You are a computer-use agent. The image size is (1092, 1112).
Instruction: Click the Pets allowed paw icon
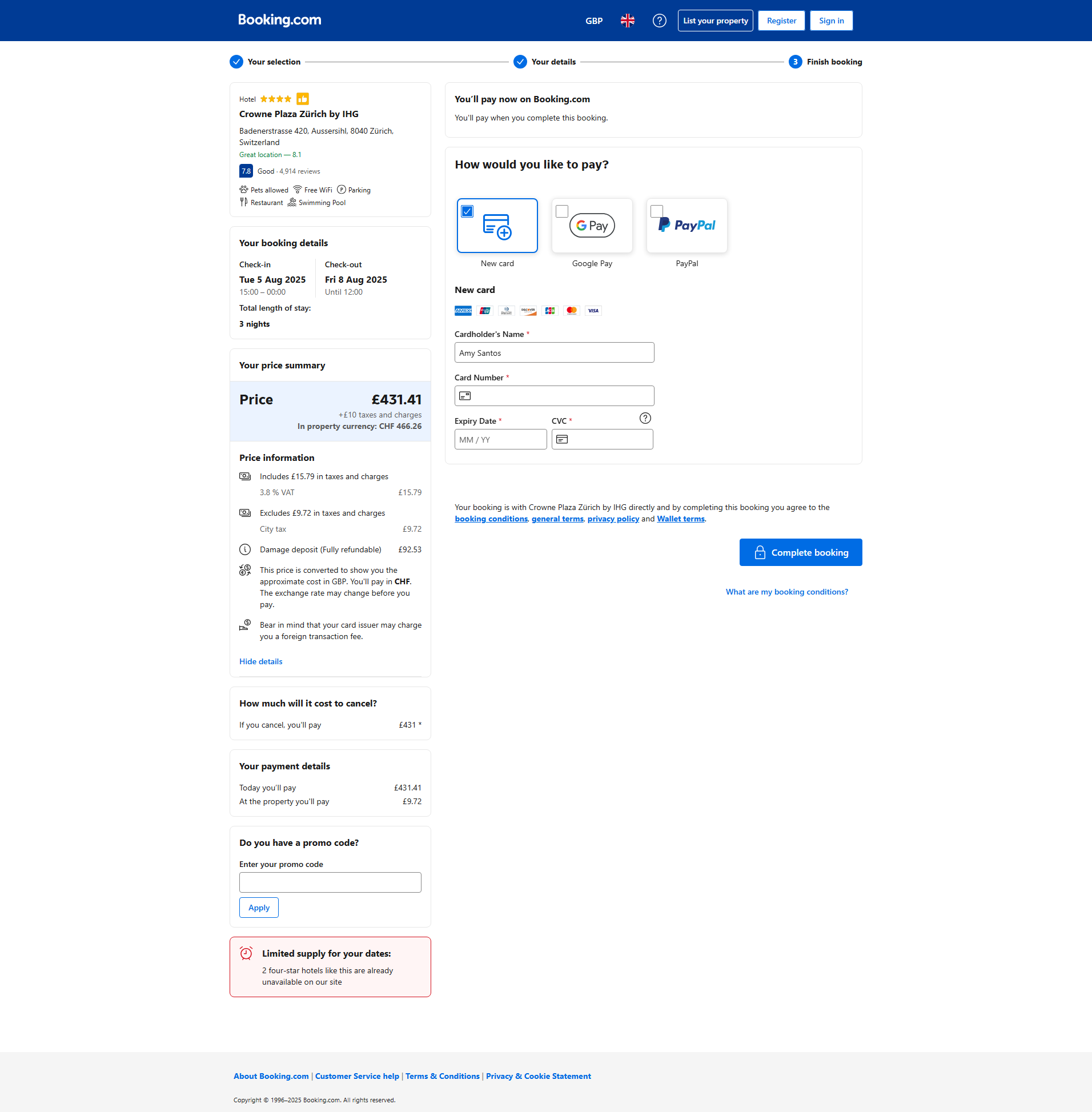[244, 190]
